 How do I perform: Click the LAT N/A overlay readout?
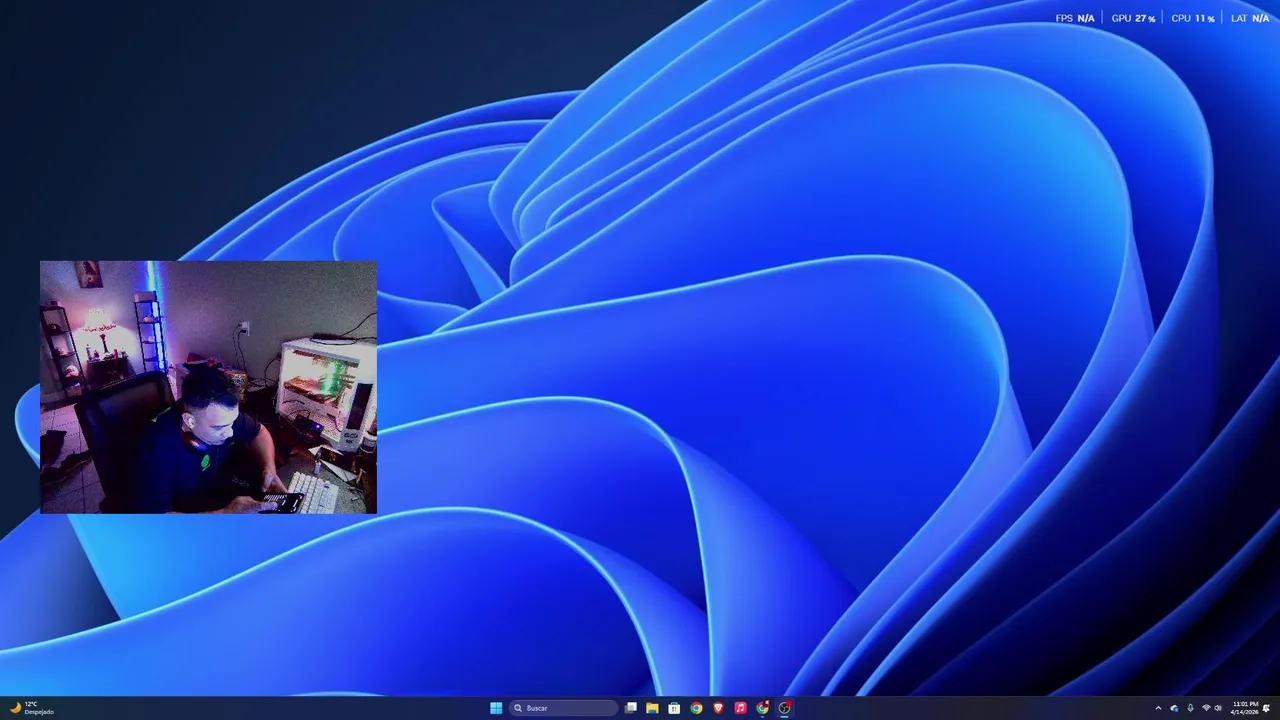tap(1250, 18)
